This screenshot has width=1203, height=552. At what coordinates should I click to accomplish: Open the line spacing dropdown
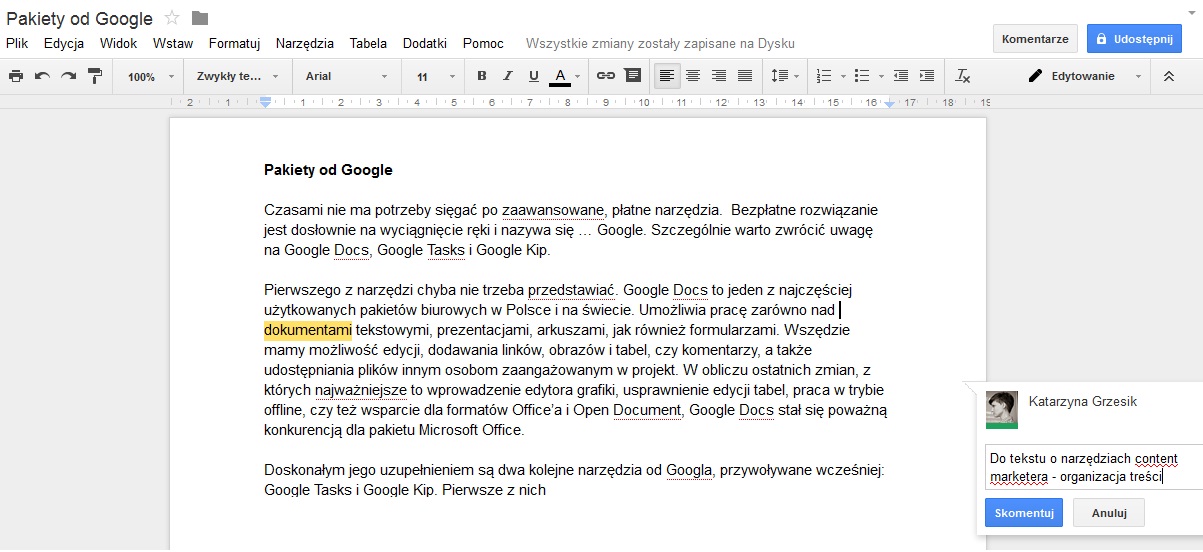coord(785,76)
